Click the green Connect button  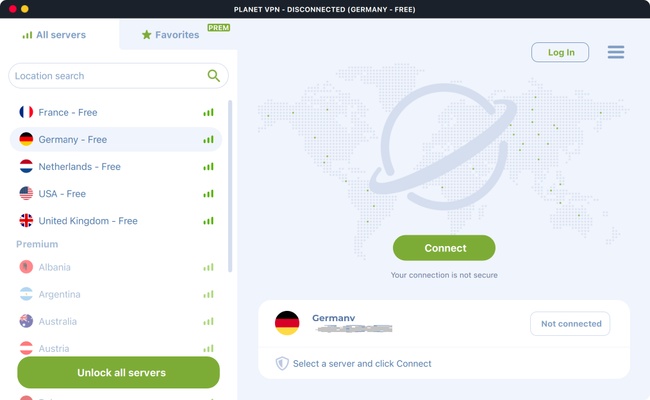click(x=444, y=248)
